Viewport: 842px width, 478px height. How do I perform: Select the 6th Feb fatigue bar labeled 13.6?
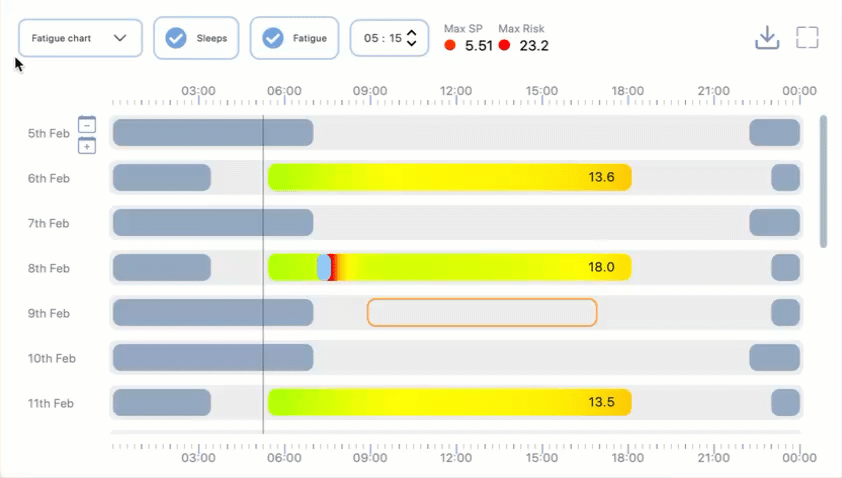click(449, 177)
